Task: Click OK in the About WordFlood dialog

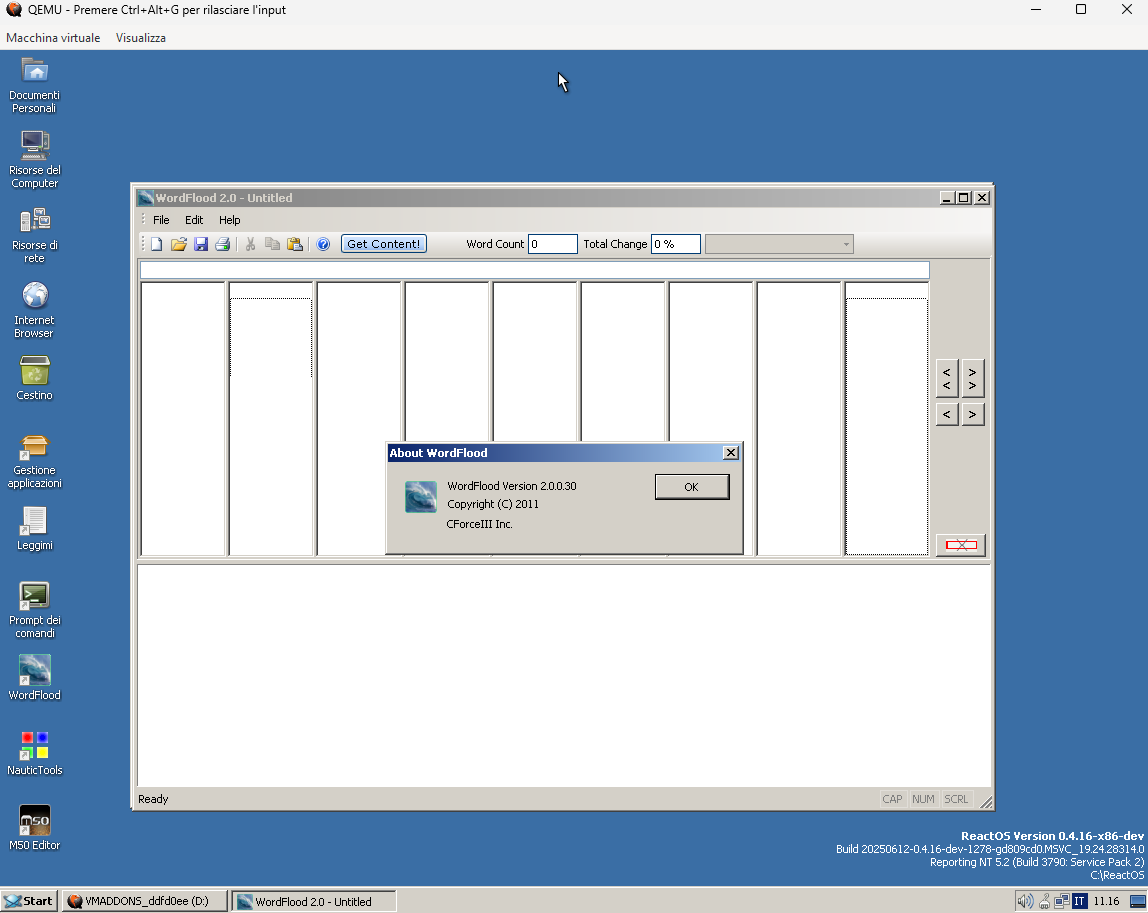Action: 692,487
